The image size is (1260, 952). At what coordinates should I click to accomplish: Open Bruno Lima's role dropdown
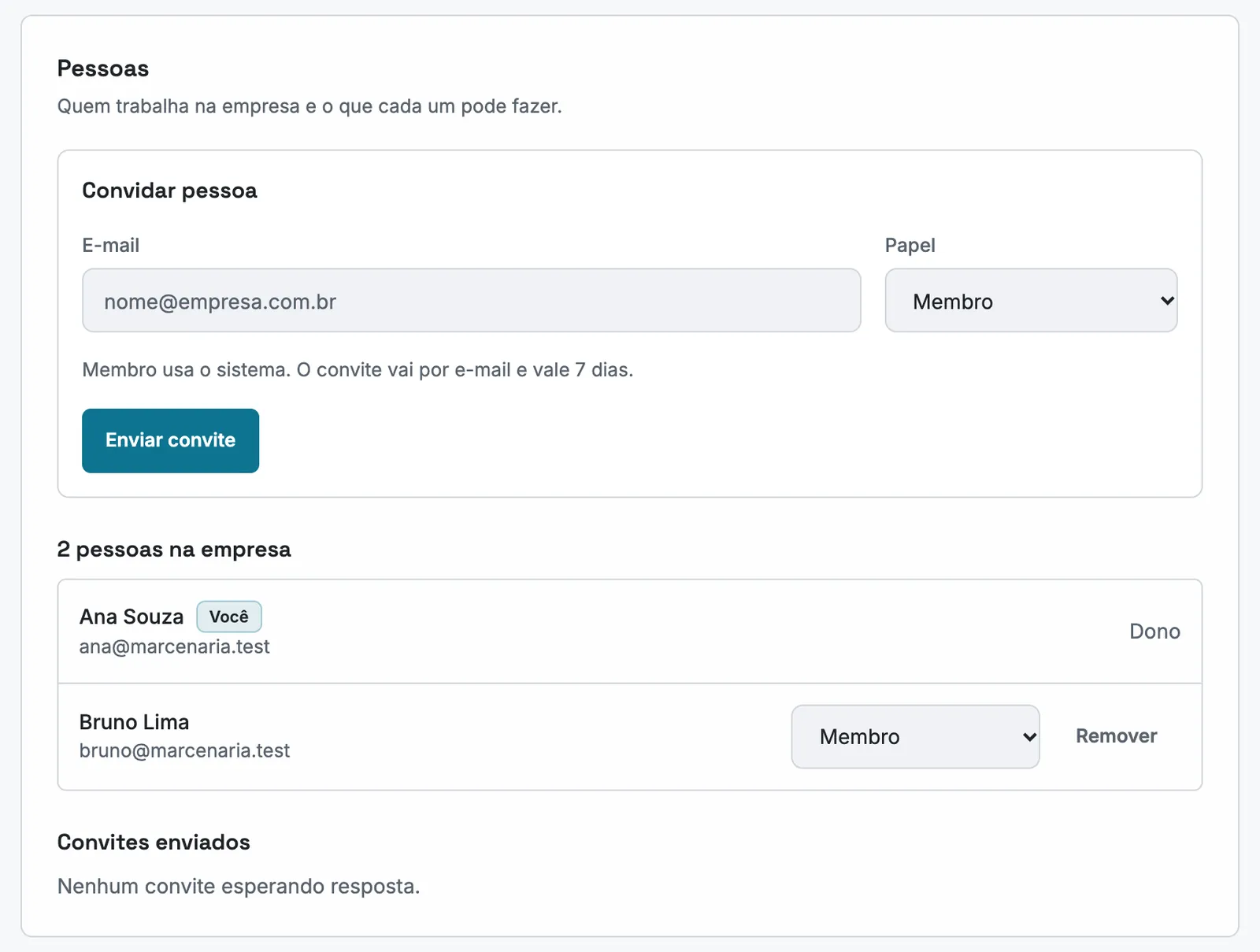915,737
